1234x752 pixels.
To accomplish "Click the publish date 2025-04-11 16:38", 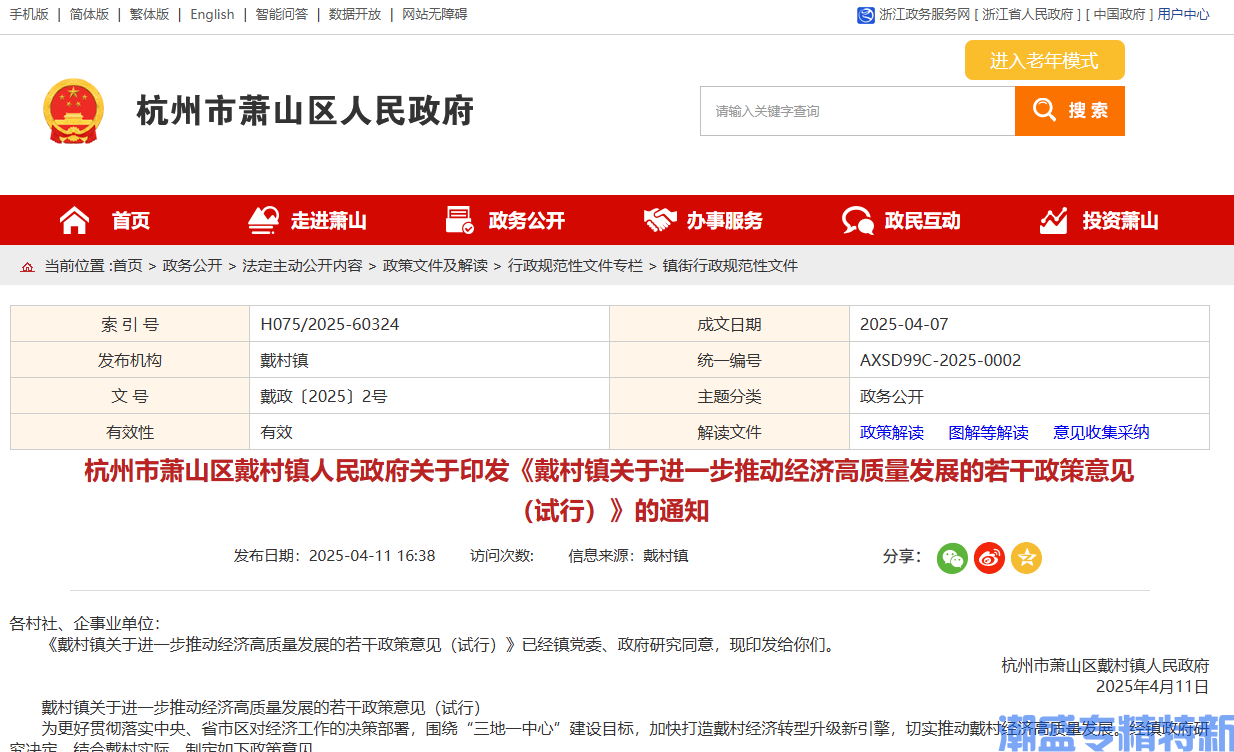I will [x=372, y=555].
